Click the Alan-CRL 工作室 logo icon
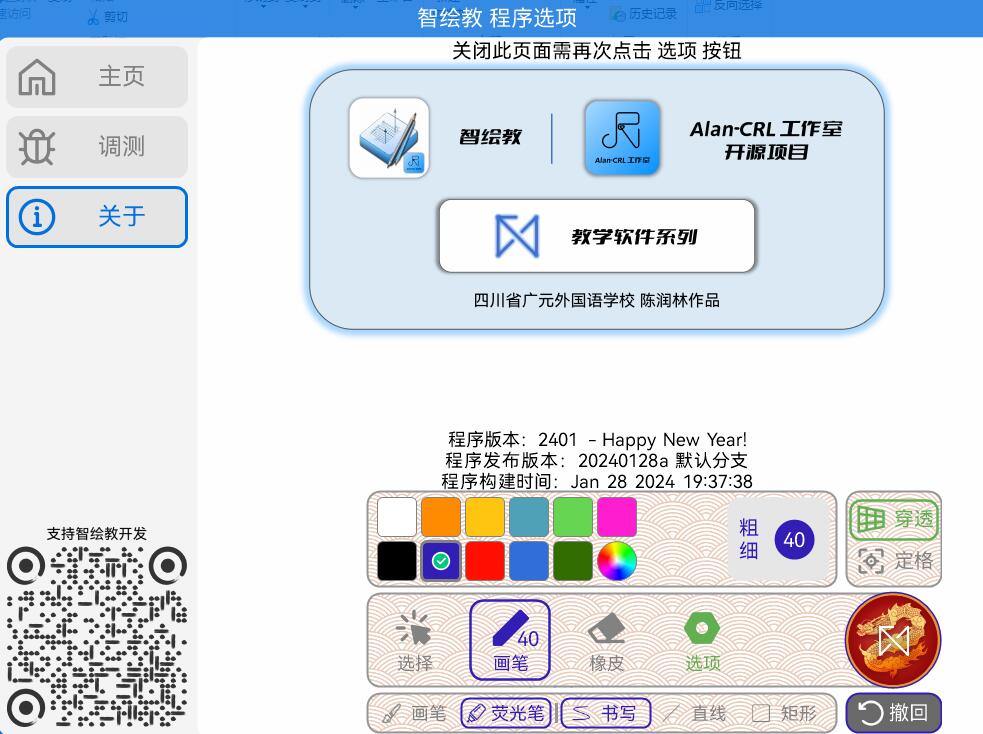The height and width of the screenshot is (734, 983). (x=622, y=138)
